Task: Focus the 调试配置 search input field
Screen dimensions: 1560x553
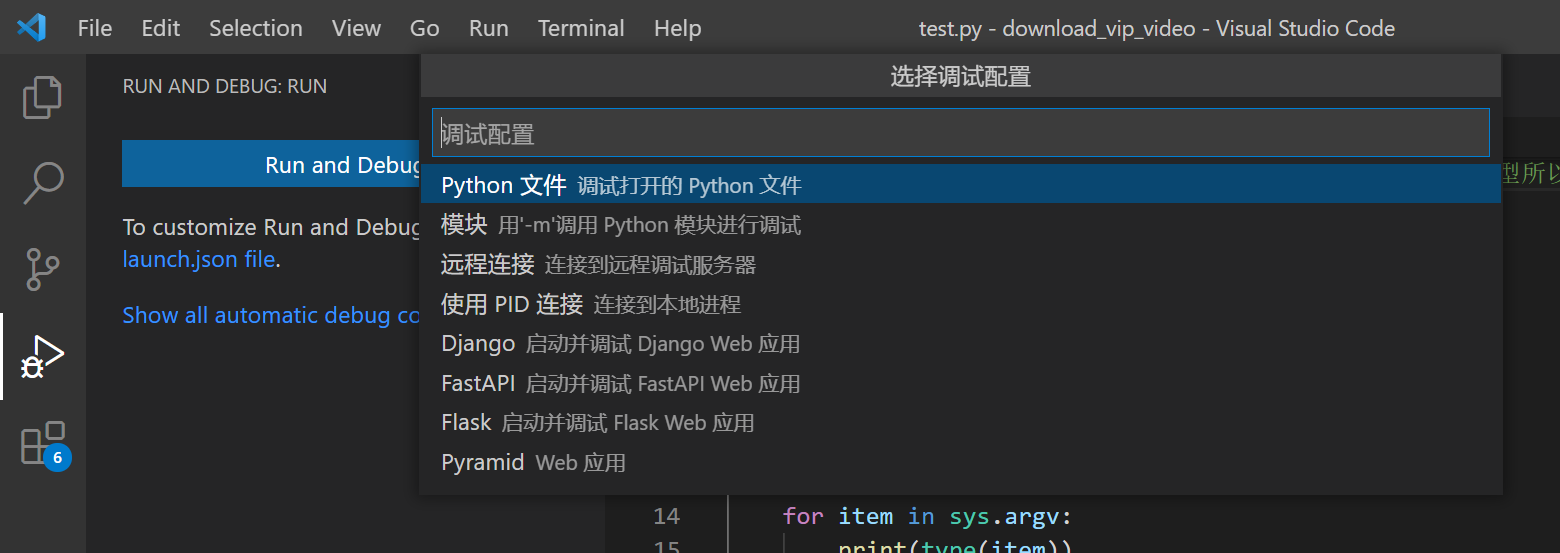Action: tap(961, 133)
